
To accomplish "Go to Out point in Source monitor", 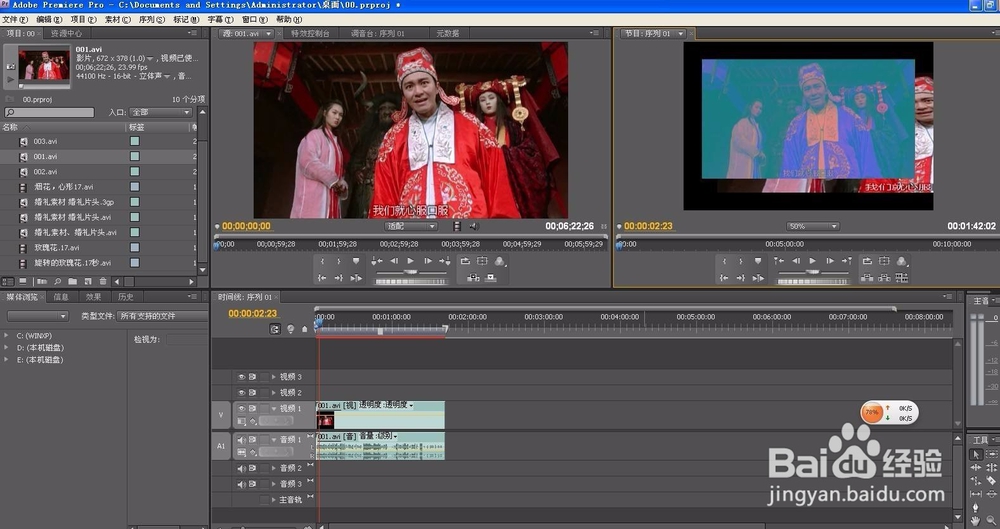I will (x=339, y=278).
